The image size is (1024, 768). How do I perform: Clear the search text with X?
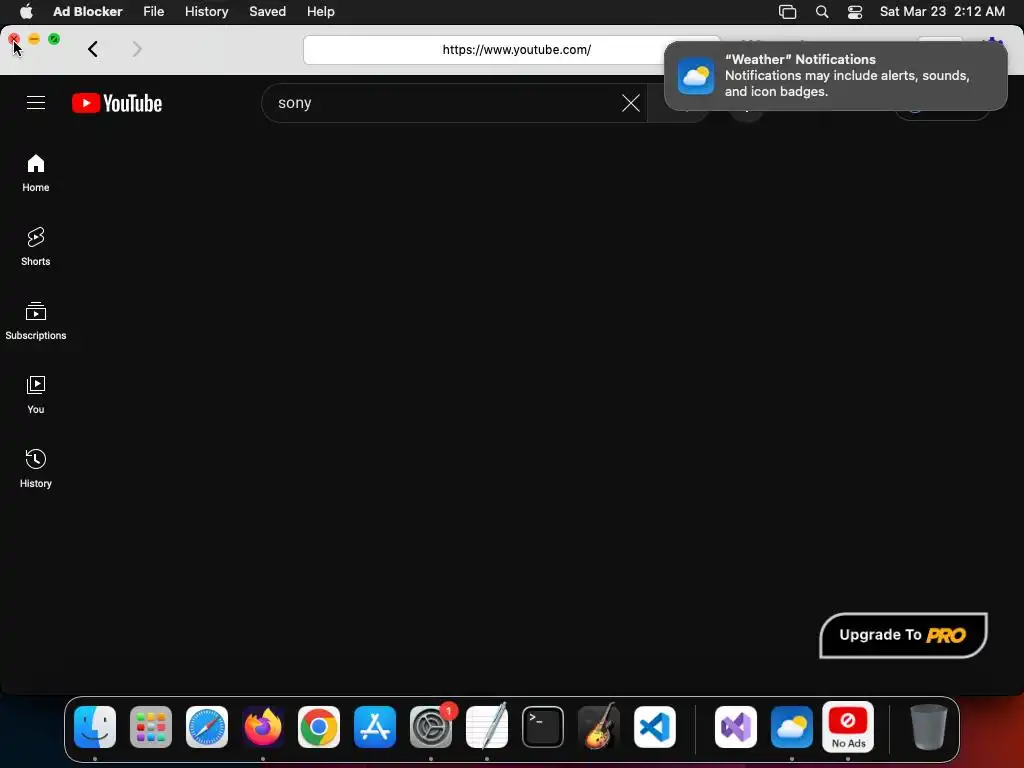(x=630, y=103)
